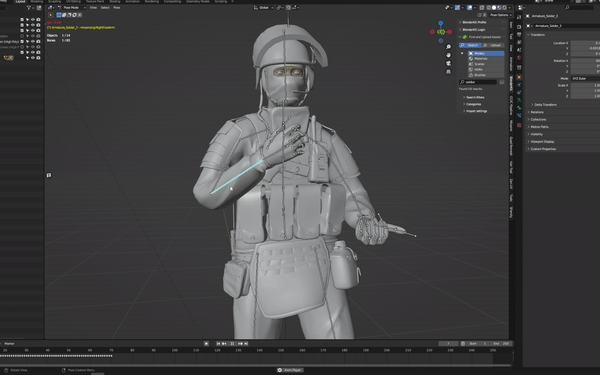The height and width of the screenshot is (375, 600).
Task: Switch to the Modeling workspace tab
Action: (37, 2)
